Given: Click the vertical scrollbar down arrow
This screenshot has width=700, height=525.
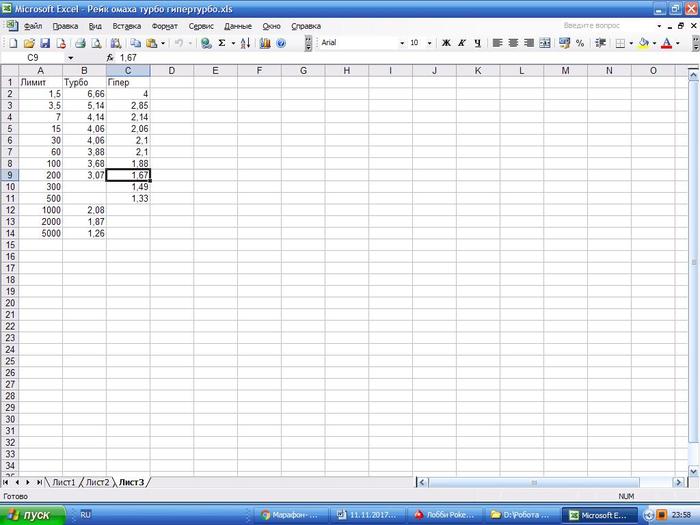Looking at the screenshot, I should (x=693, y=471).
